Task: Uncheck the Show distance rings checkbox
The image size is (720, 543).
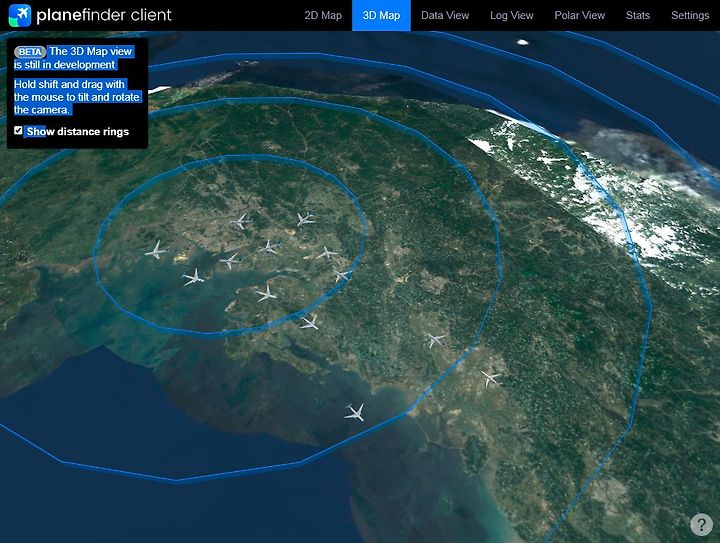Action: 18,131
